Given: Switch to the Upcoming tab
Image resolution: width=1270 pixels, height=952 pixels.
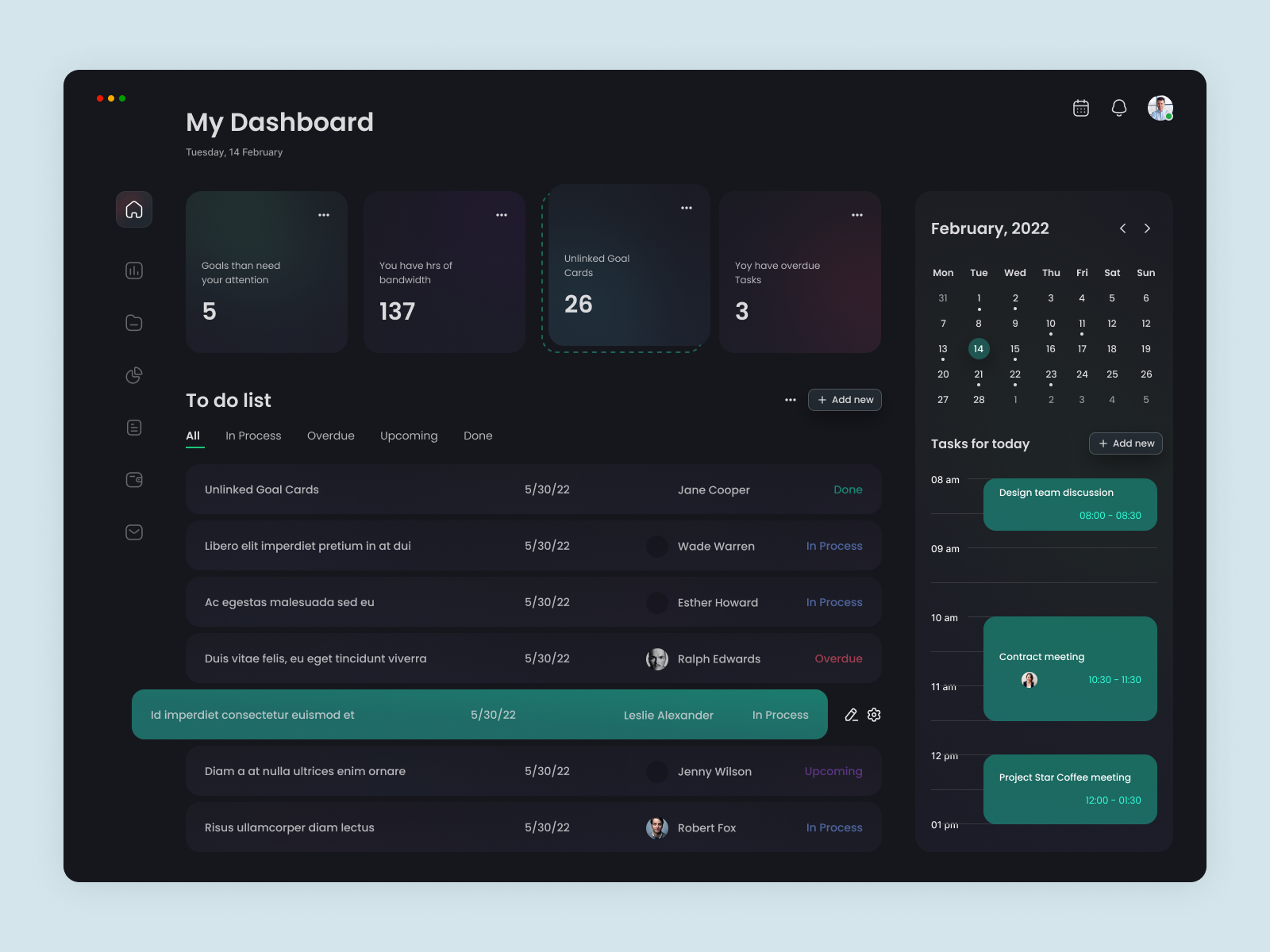Looking at the screenshot, I should [409, 436].
